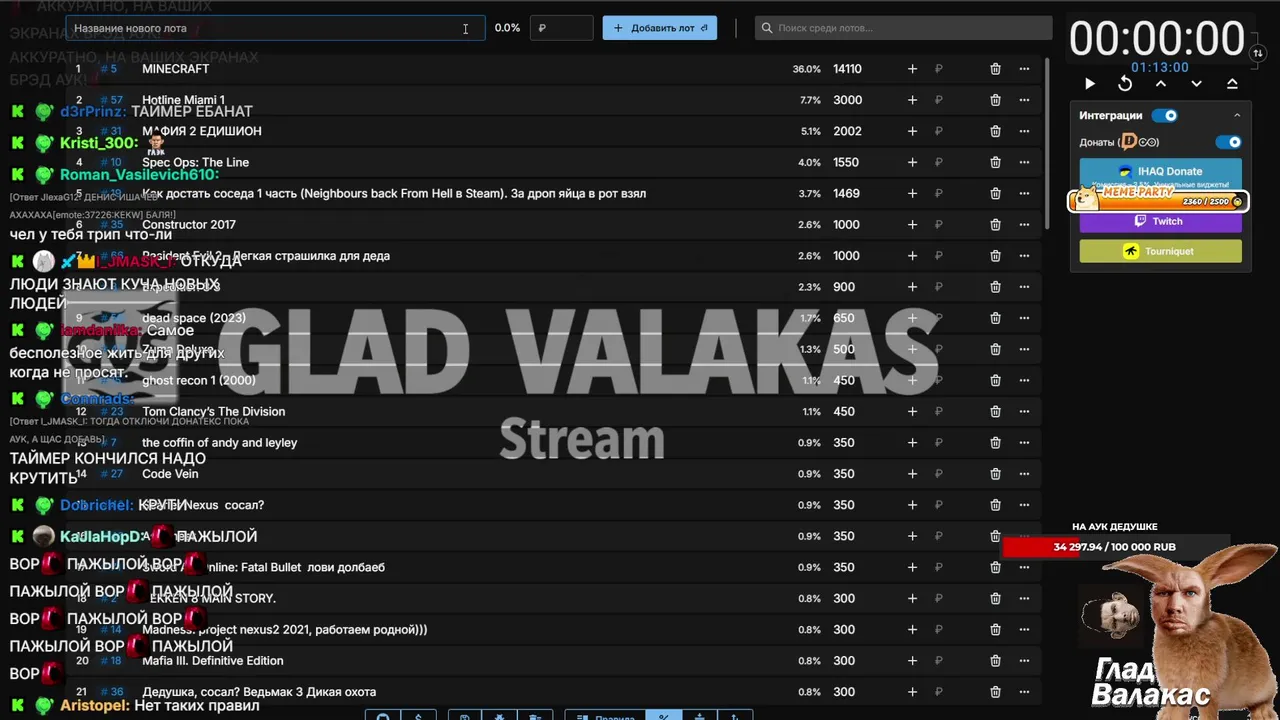
Task: Click the MEME PARTY progress bar
Action: [x=1158, y=199]
